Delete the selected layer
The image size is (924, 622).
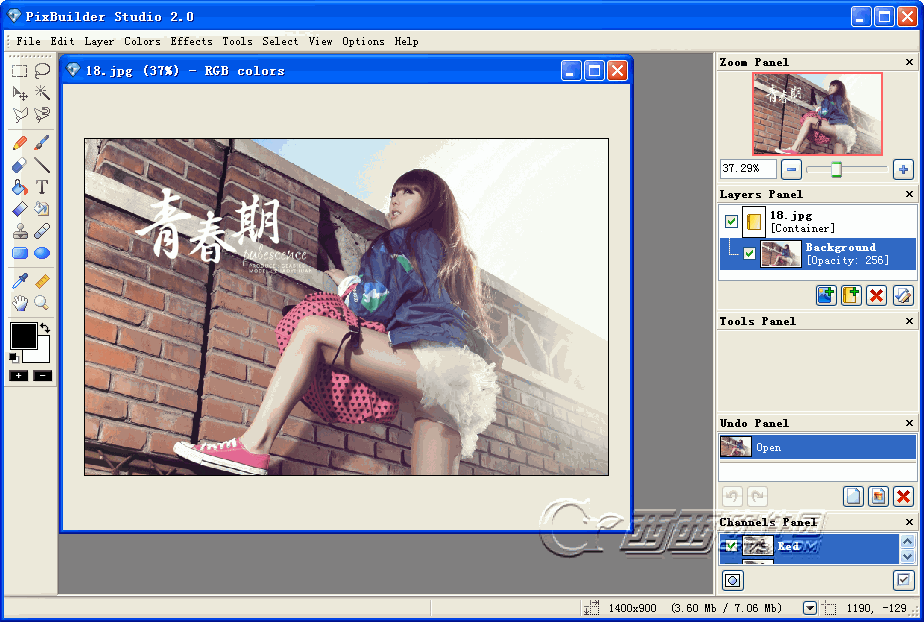[876, 295]
